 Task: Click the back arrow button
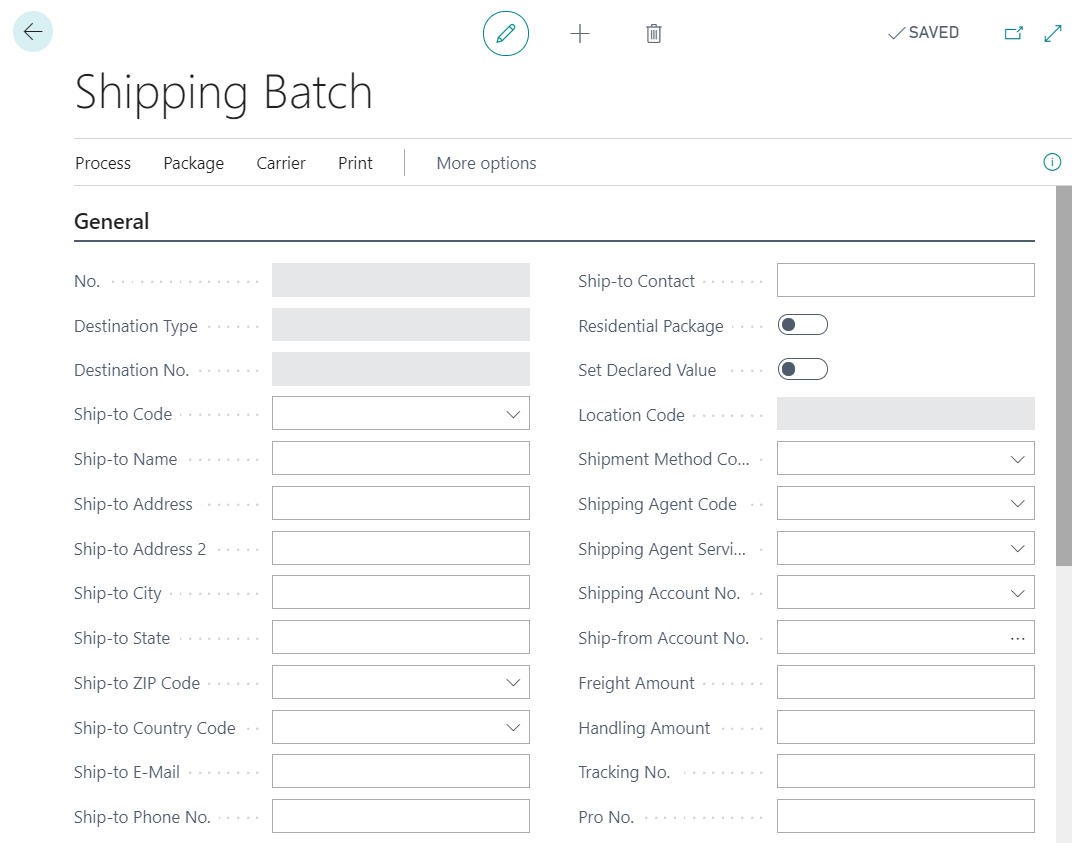coord(33,32)
